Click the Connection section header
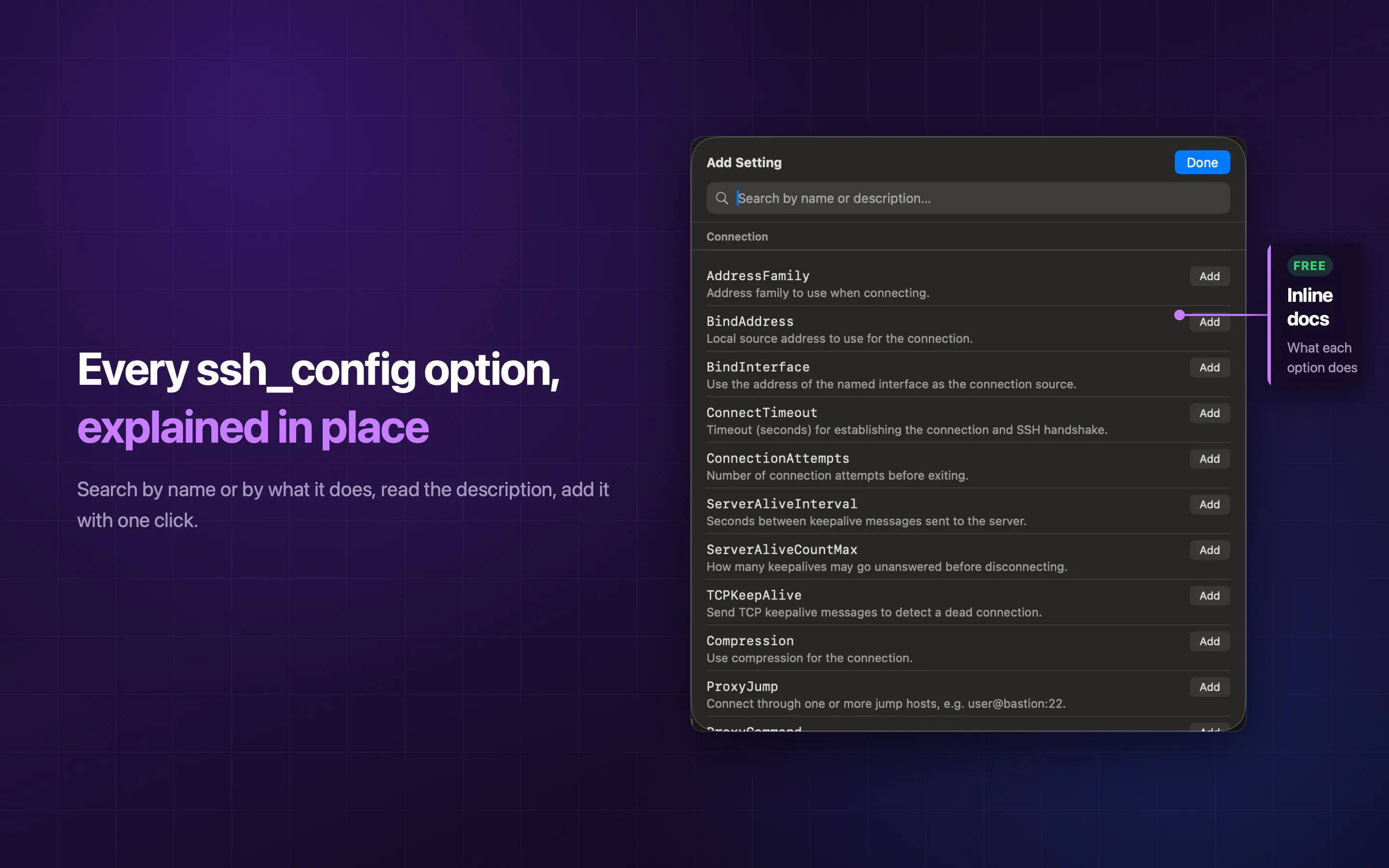The width and height of the screenshot is (1389, 868). click(x=737, y=236)
